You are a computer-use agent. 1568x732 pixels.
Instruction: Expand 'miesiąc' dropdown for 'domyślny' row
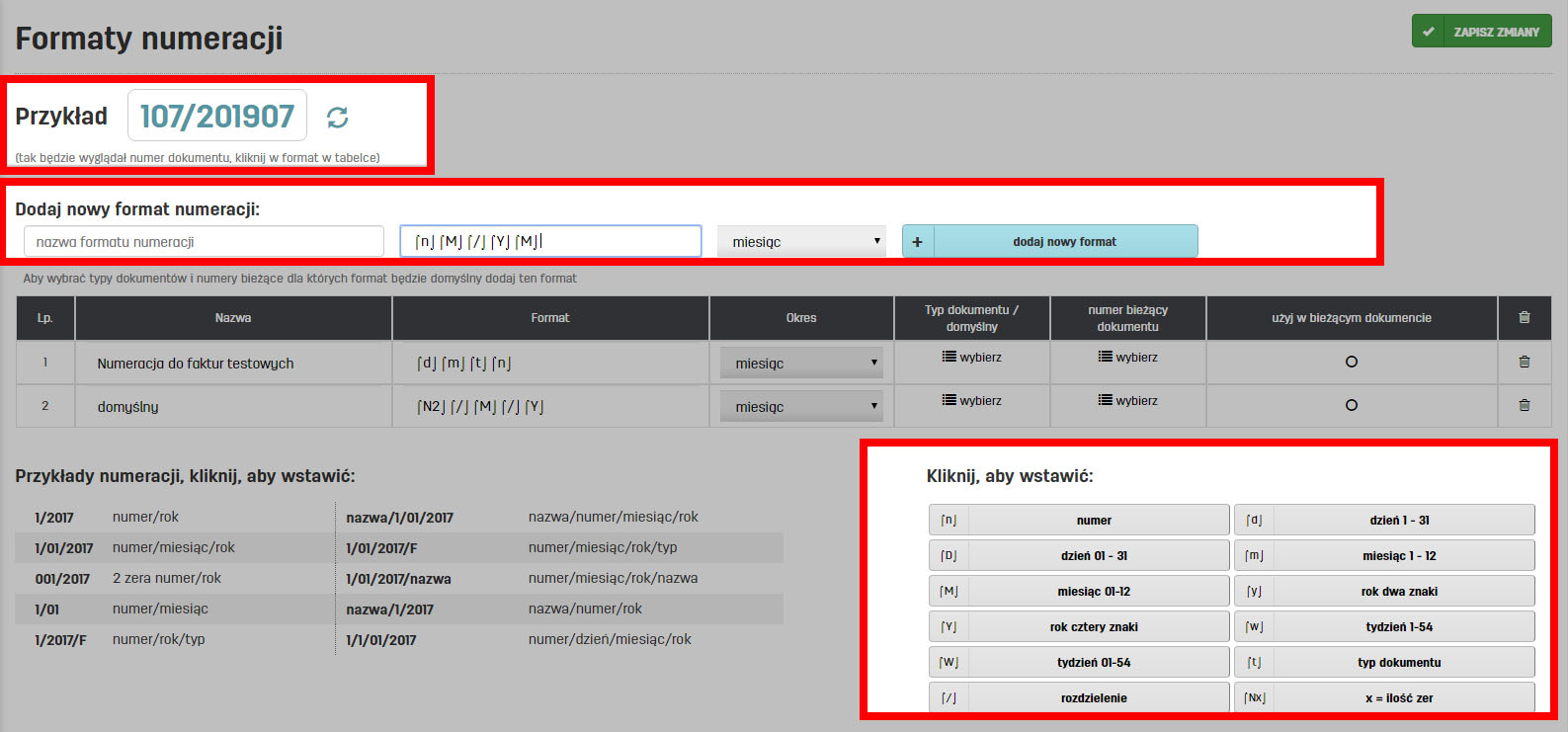pos(801,407)
